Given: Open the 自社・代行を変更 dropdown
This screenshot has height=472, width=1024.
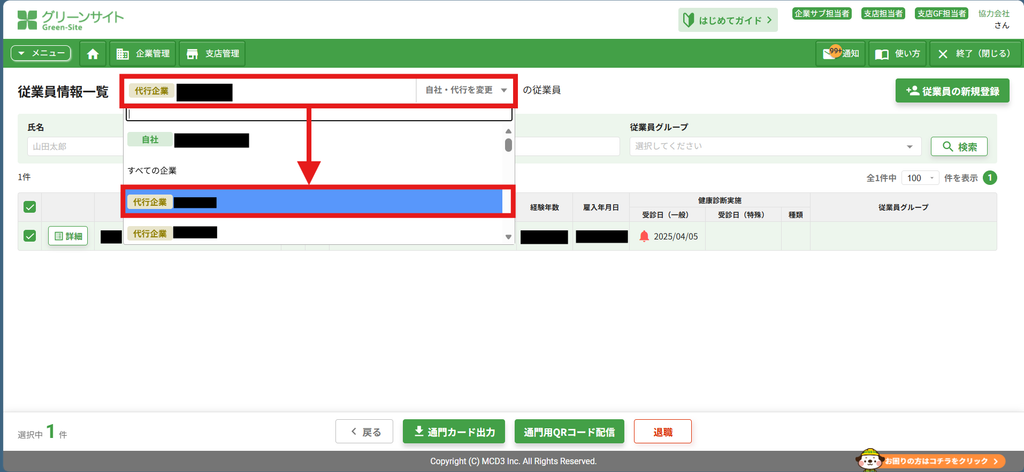Looking at the screenshot, I should (466, 91).
